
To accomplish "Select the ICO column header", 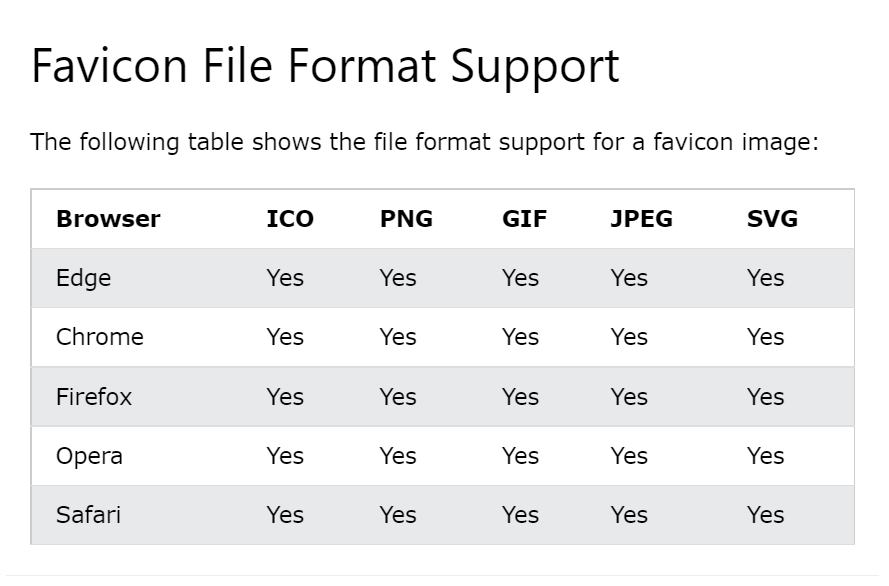I will click(290, 219).
